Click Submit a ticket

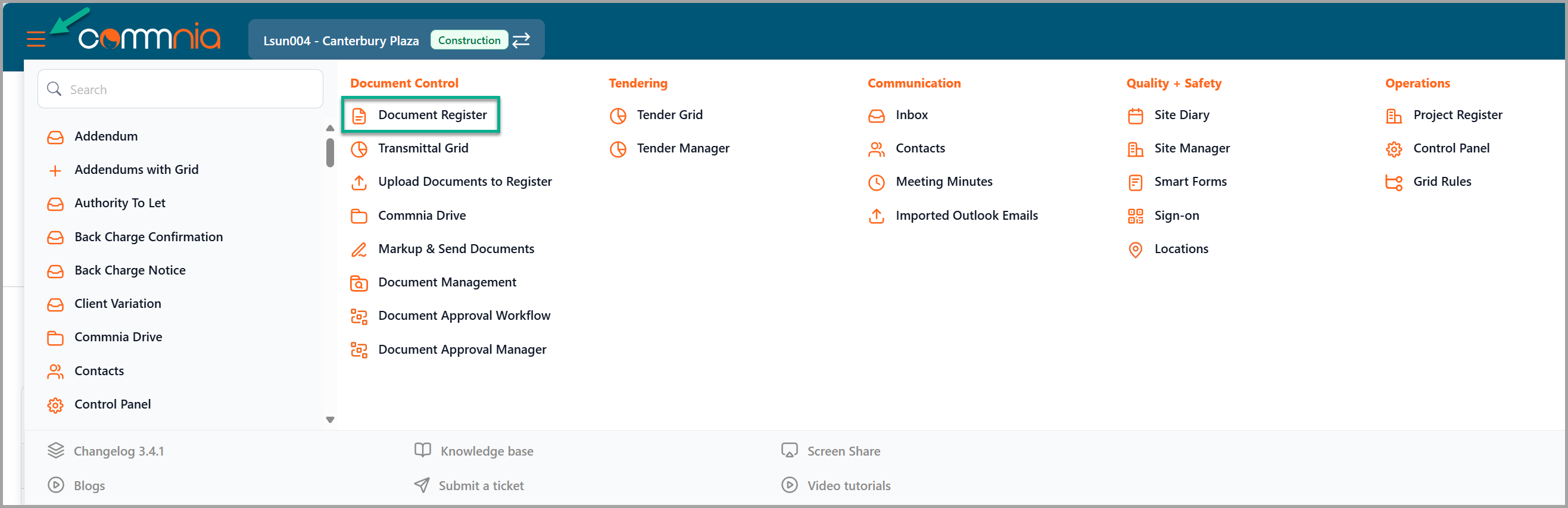tap(481, 486)
